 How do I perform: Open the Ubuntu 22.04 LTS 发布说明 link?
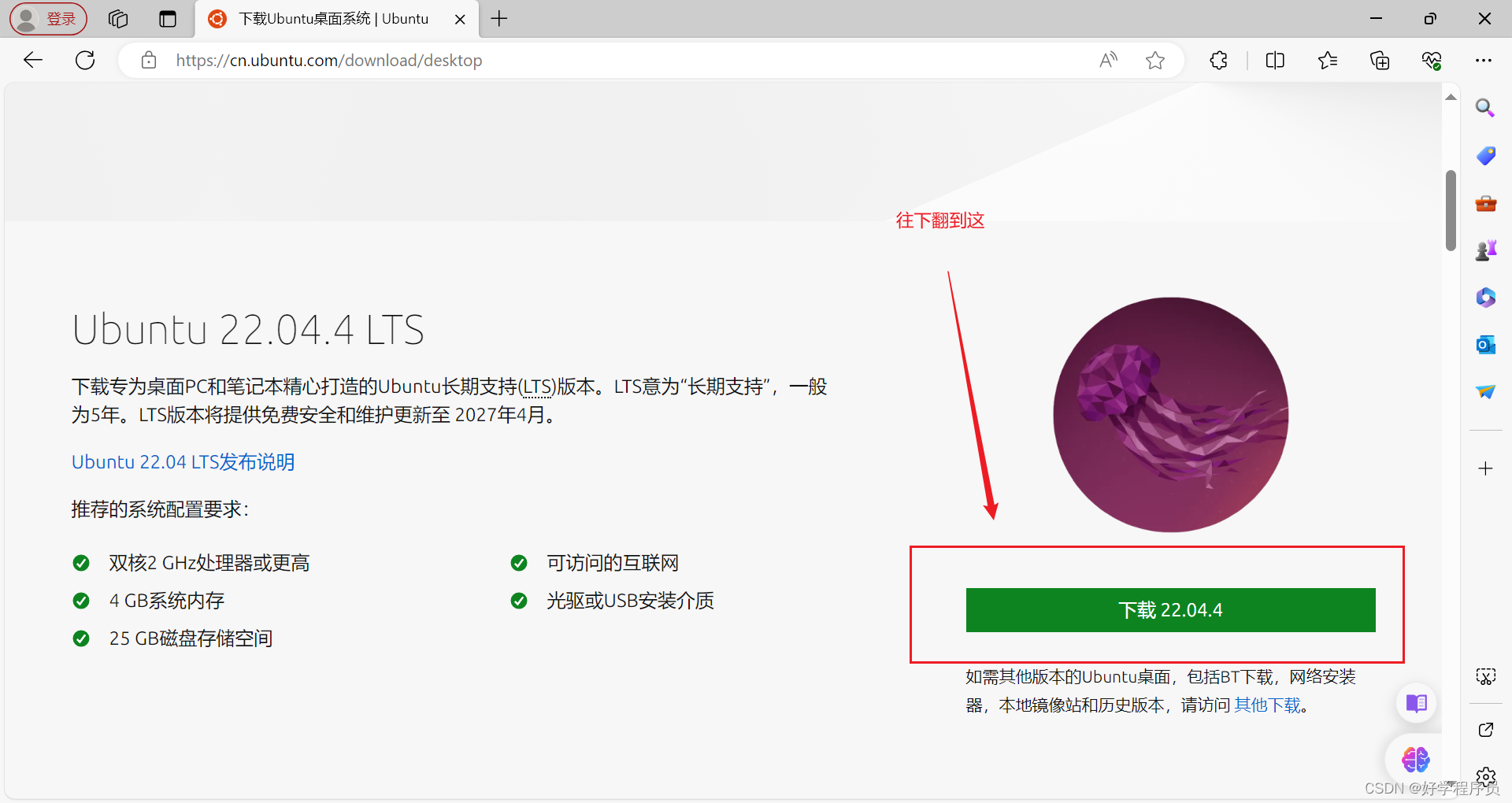click(x=182, y=462)
